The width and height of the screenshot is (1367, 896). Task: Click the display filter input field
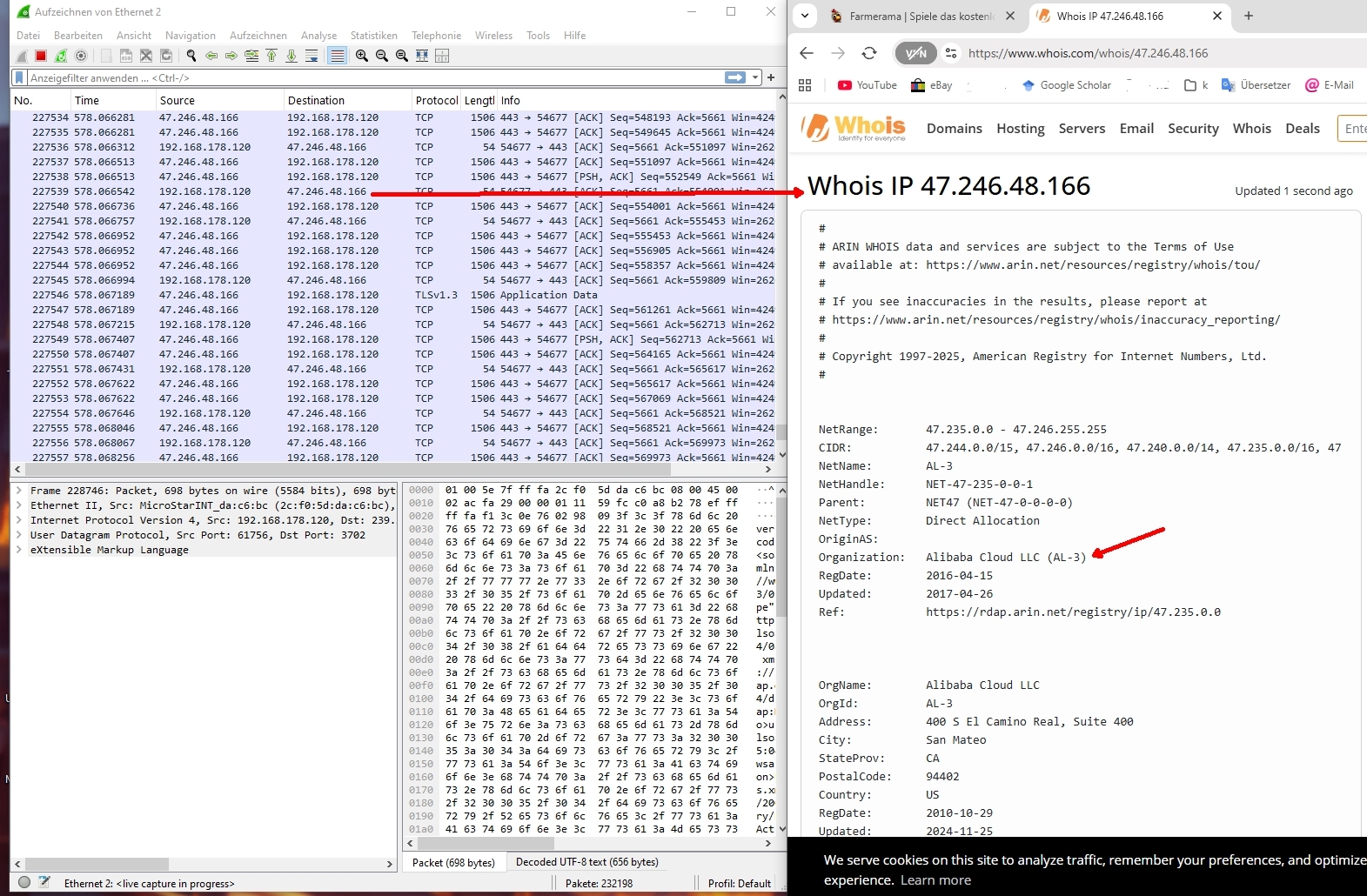point(365,77)
